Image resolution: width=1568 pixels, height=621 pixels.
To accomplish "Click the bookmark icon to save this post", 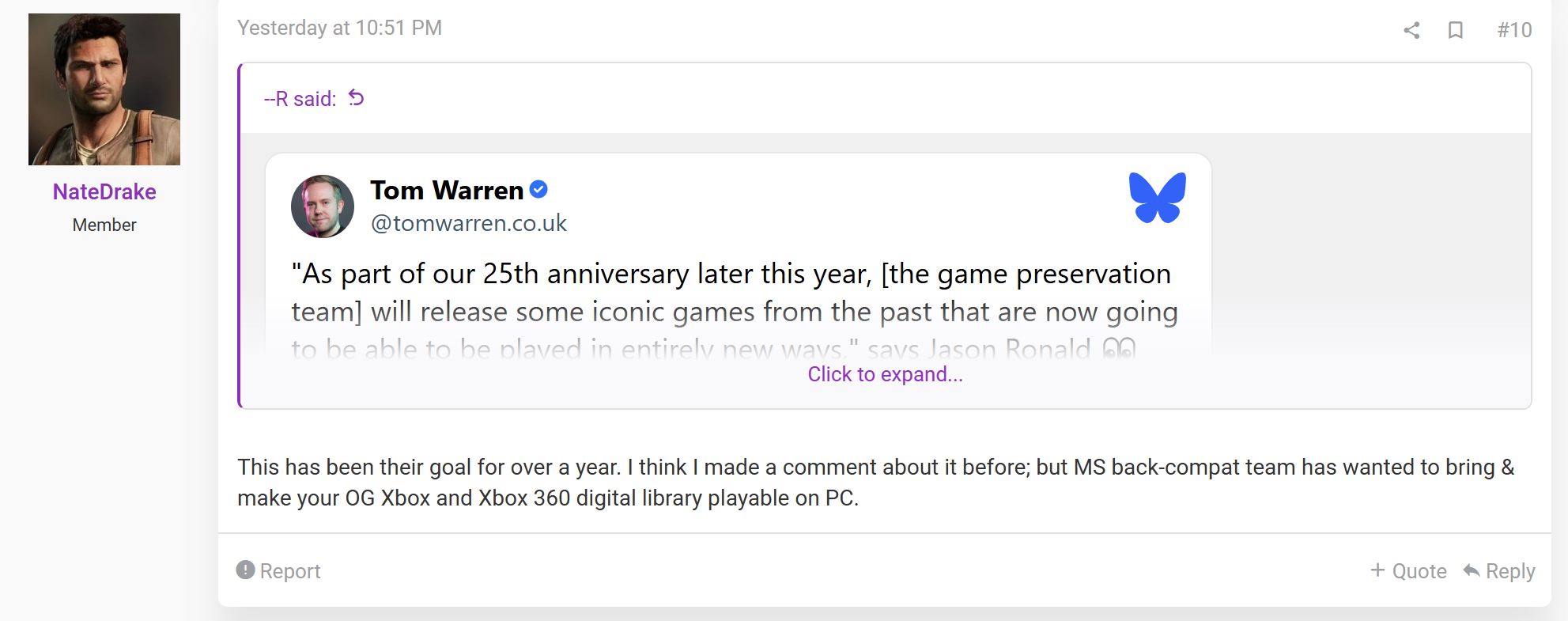I will click(1457, 32).
